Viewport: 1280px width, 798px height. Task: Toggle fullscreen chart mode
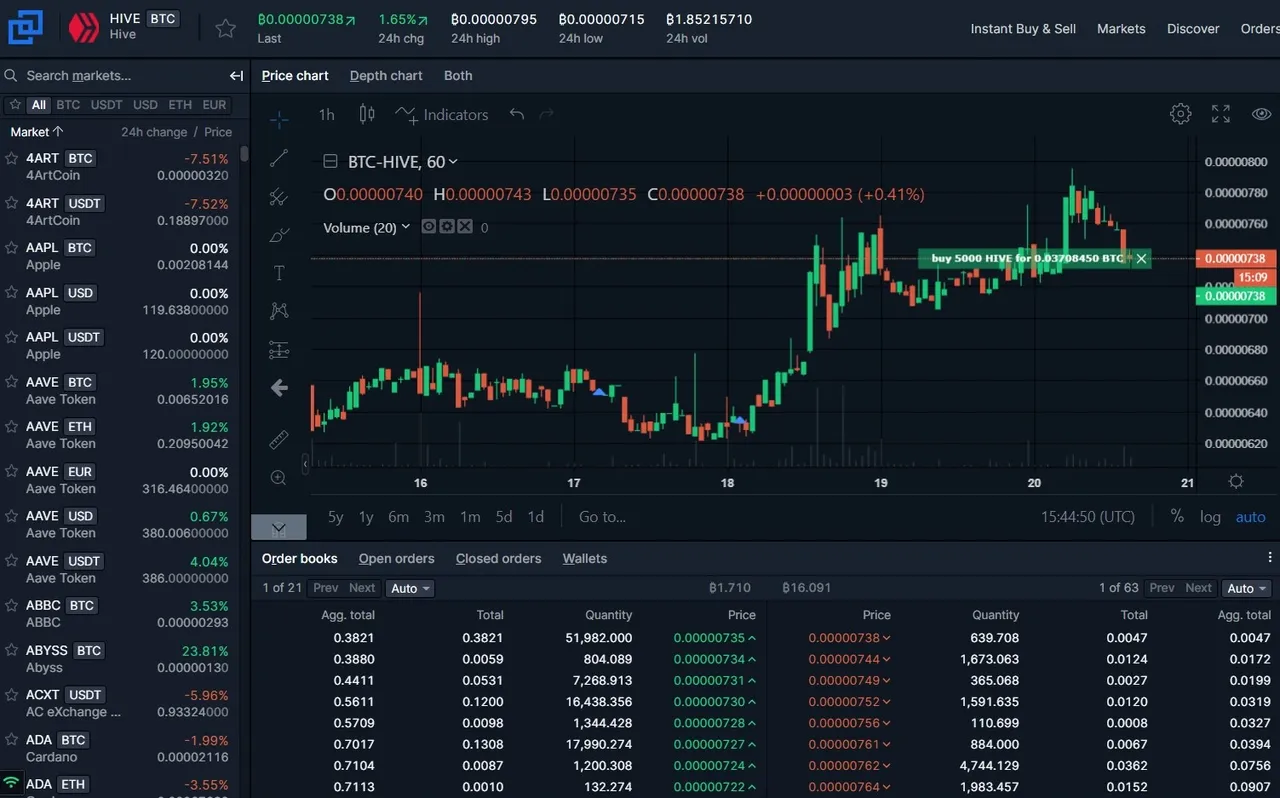tap(1221, 114)
